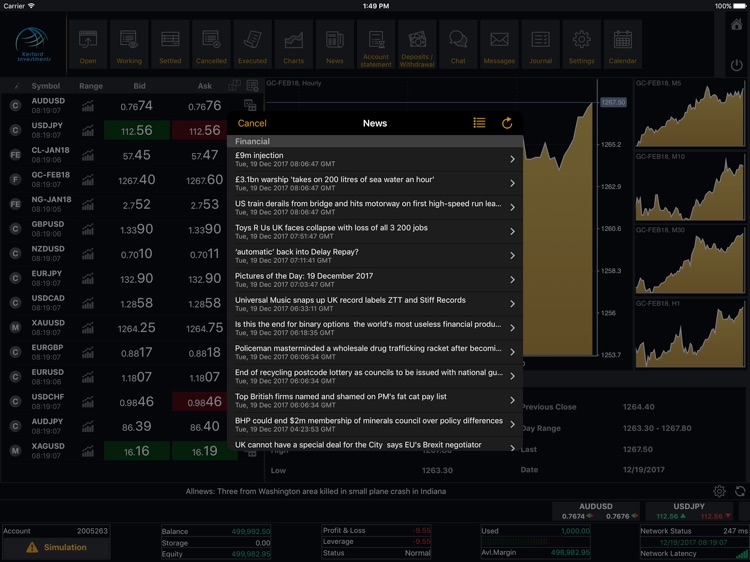750x562 pixels.
Task: Click the watchlist layout icon beside Ask
Action: pyautogui.click(x=234, y=86)
